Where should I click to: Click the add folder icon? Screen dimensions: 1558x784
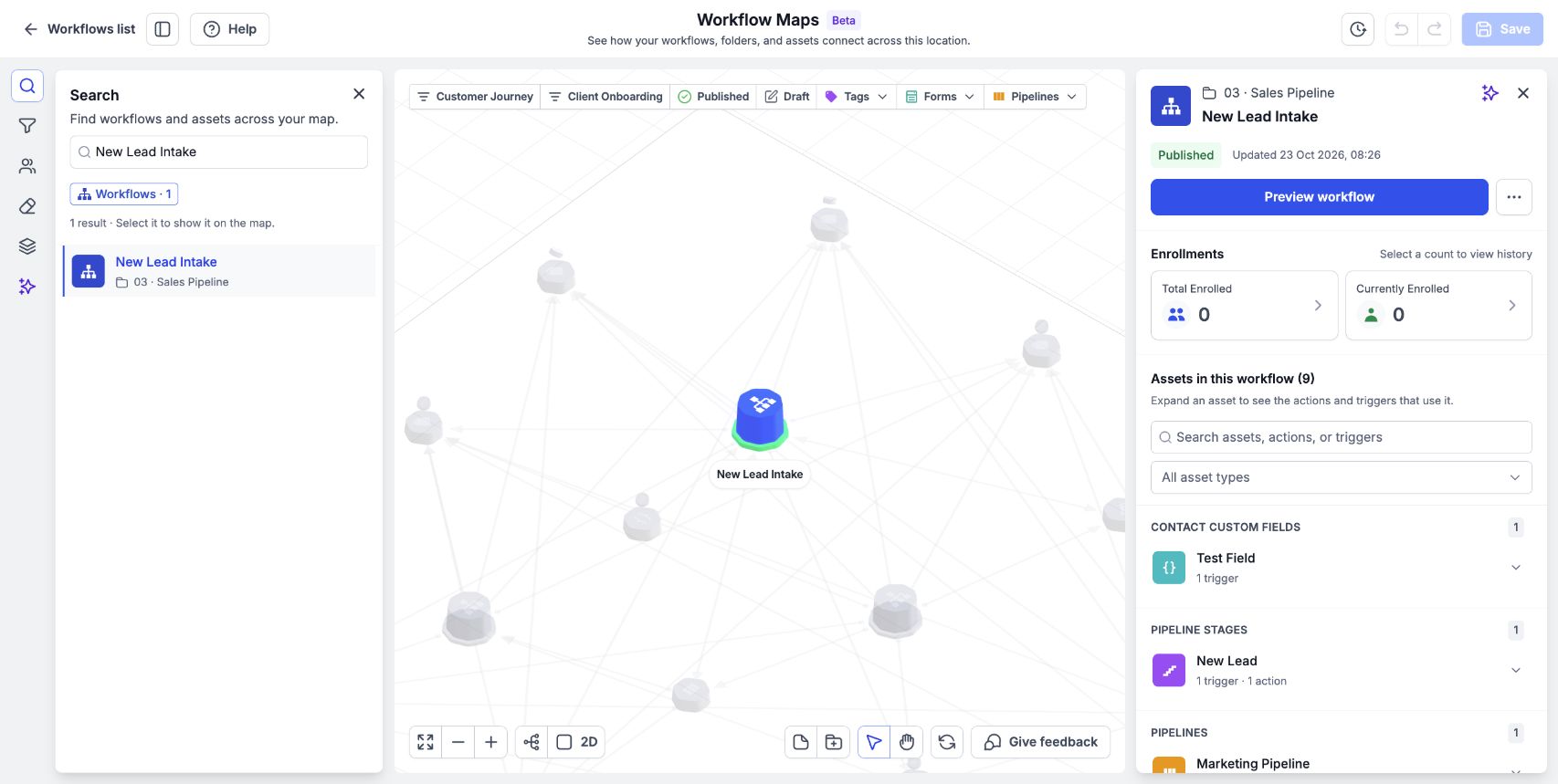(x=834, y=742)
